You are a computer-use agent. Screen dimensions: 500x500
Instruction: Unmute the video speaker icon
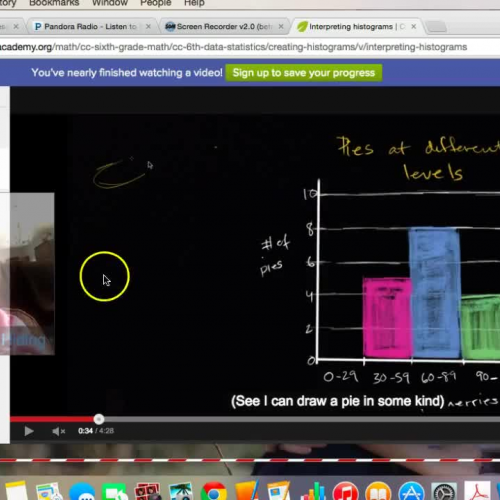pos(58,431)
